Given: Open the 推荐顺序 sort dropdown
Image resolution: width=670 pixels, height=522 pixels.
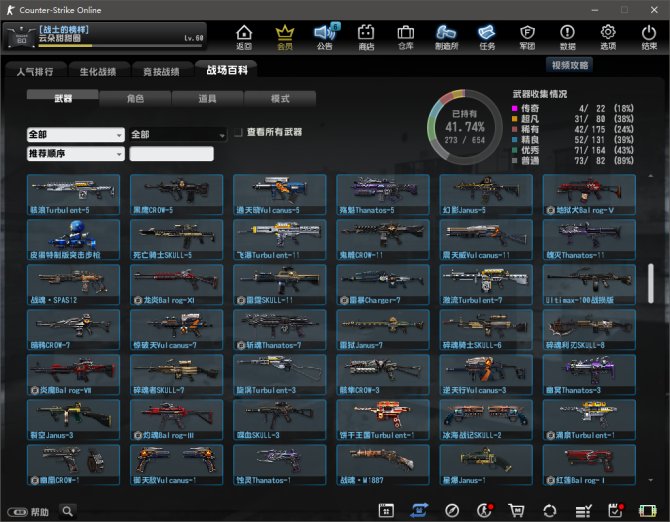Looking at the screenshot, I should 76,153.
